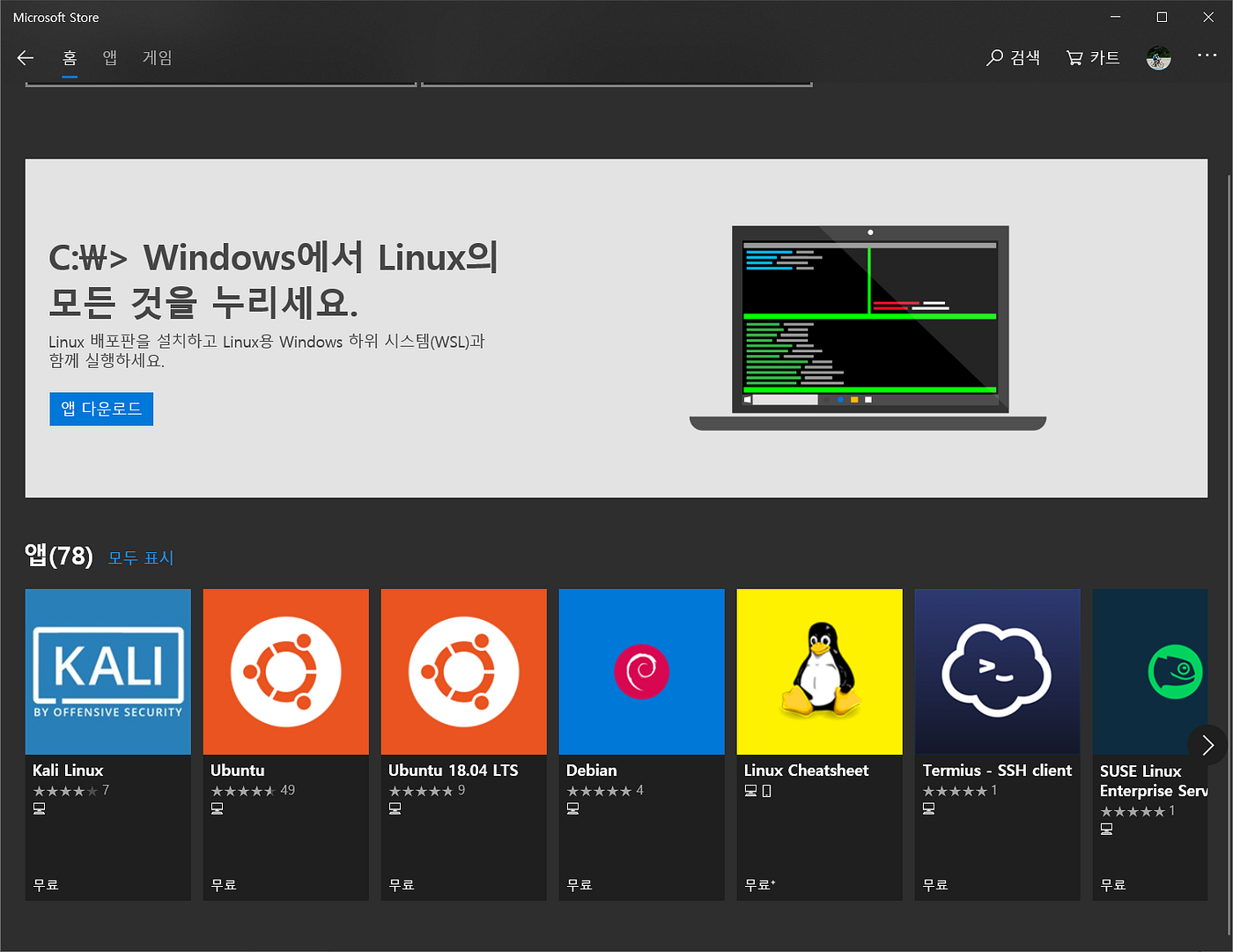
Task: Switch to the 앱 tab
Action: click(x=110, y=58)
